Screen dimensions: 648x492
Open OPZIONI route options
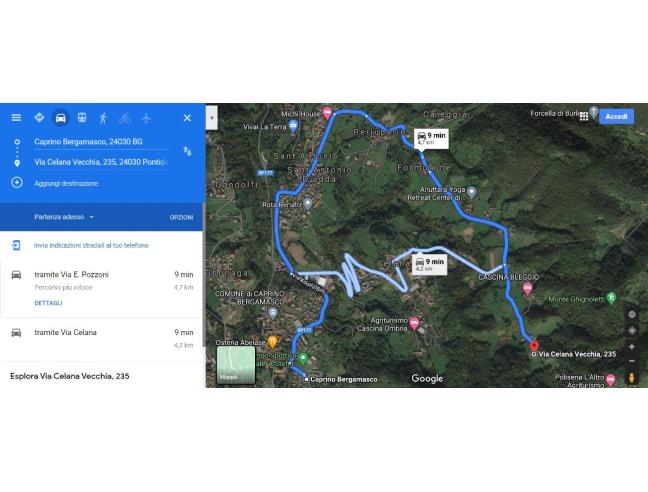(x=181, y=217)
